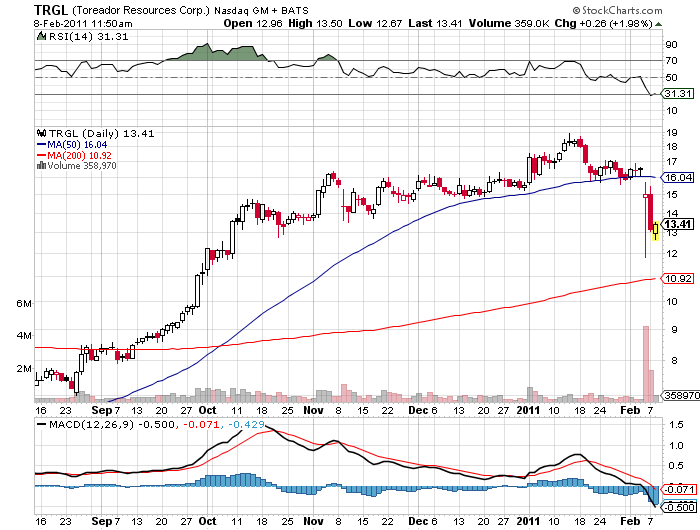Click the bold 13.41 last price tag
Screen dimensions: 700x530
point(678,224)
